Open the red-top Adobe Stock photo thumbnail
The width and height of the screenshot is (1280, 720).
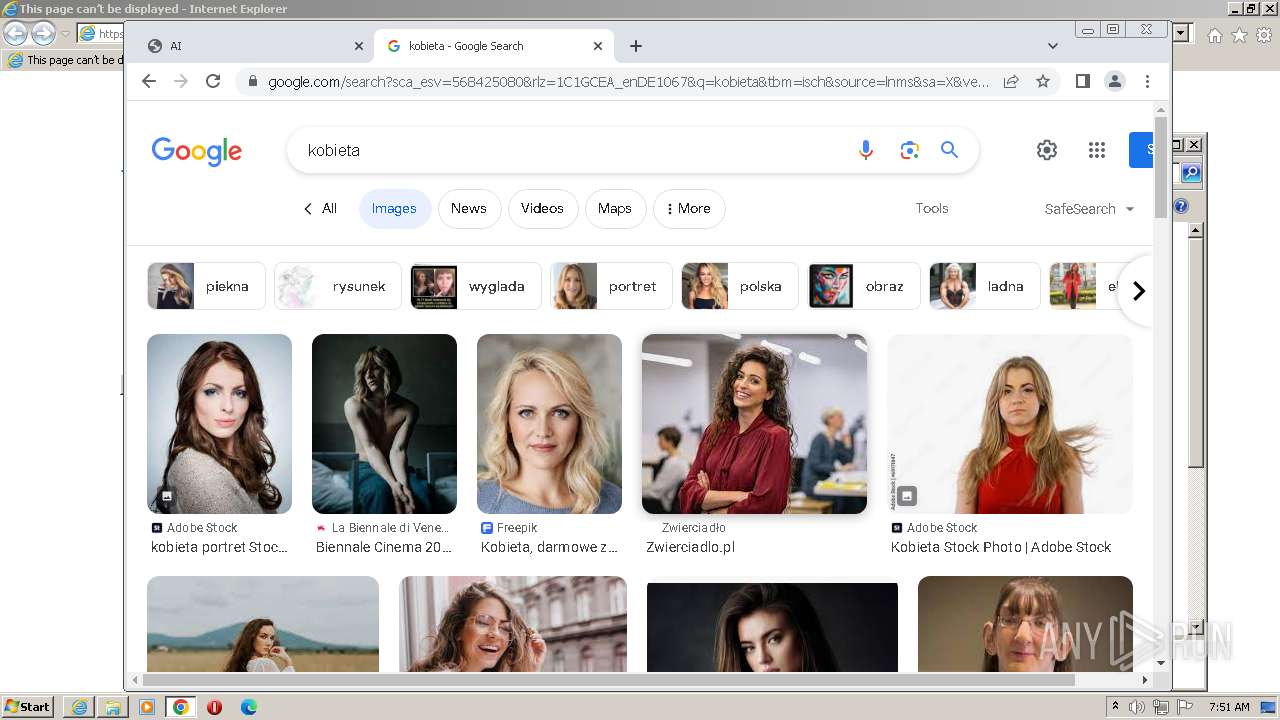pyautogui.click(x=1010, y=424)
